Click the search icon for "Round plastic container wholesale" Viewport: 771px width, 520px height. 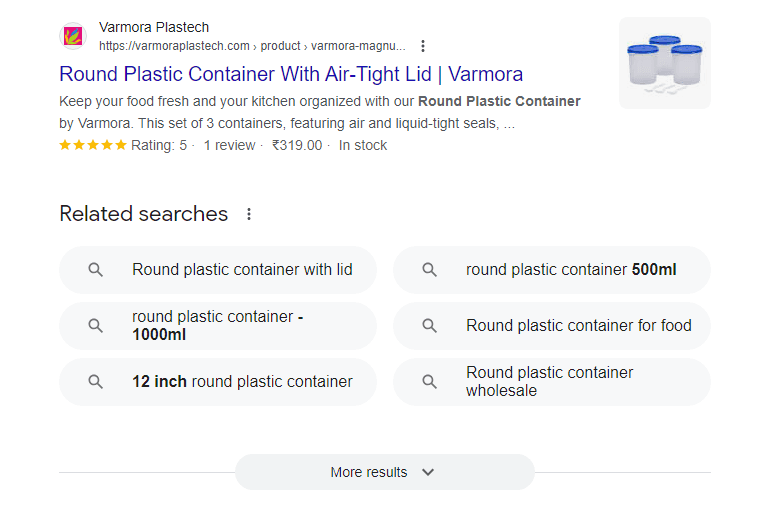coord(430,382)
